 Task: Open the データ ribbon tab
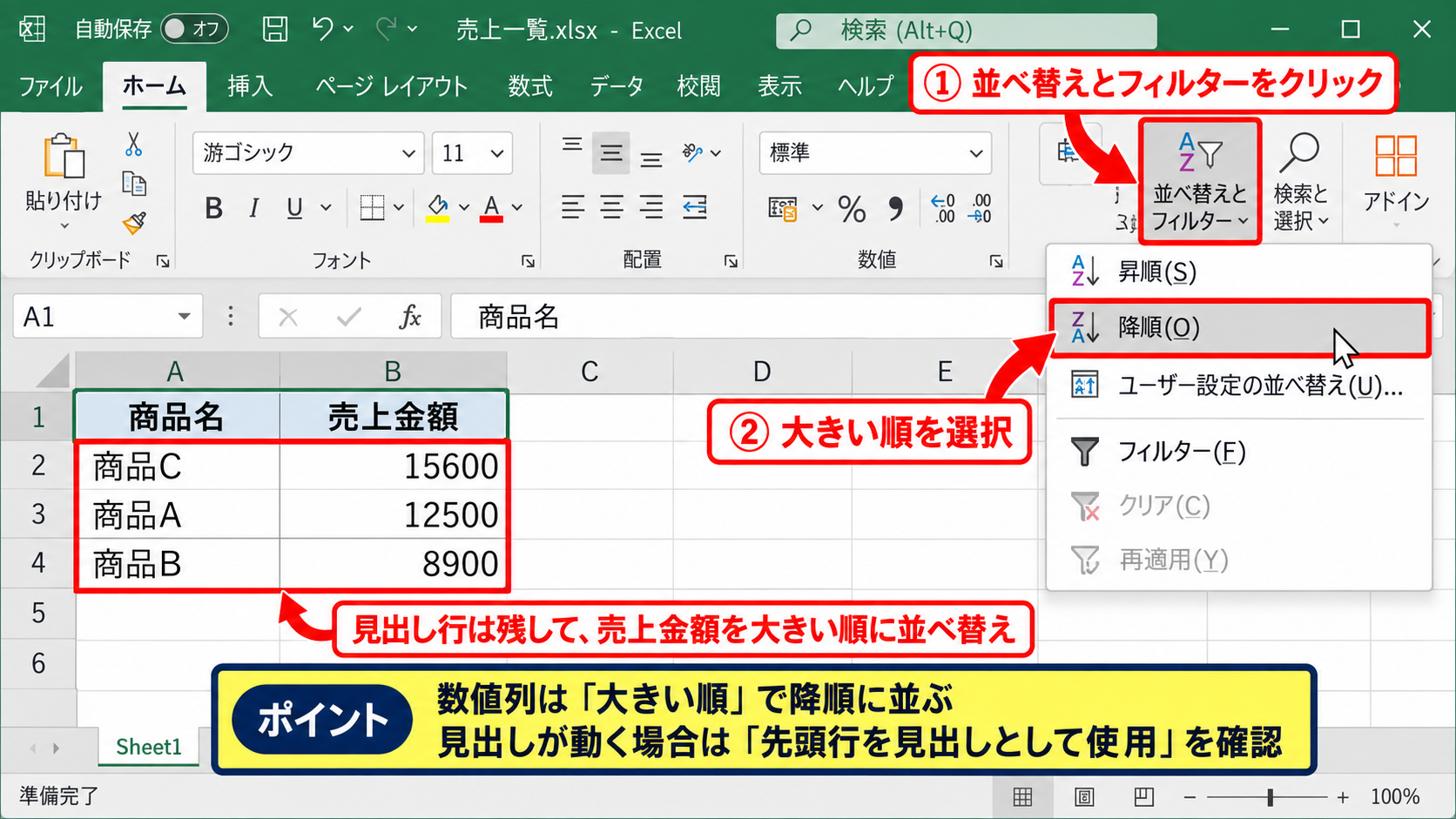(617, 86)
